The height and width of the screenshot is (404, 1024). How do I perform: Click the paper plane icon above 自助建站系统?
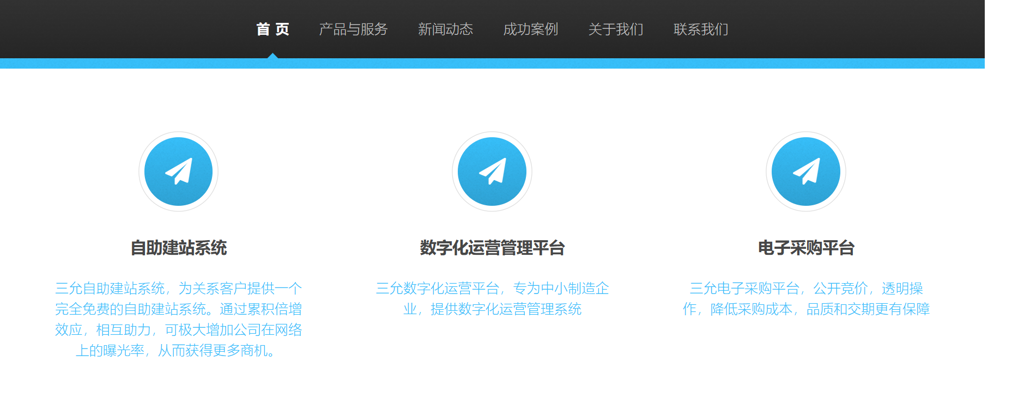[178, 172]
